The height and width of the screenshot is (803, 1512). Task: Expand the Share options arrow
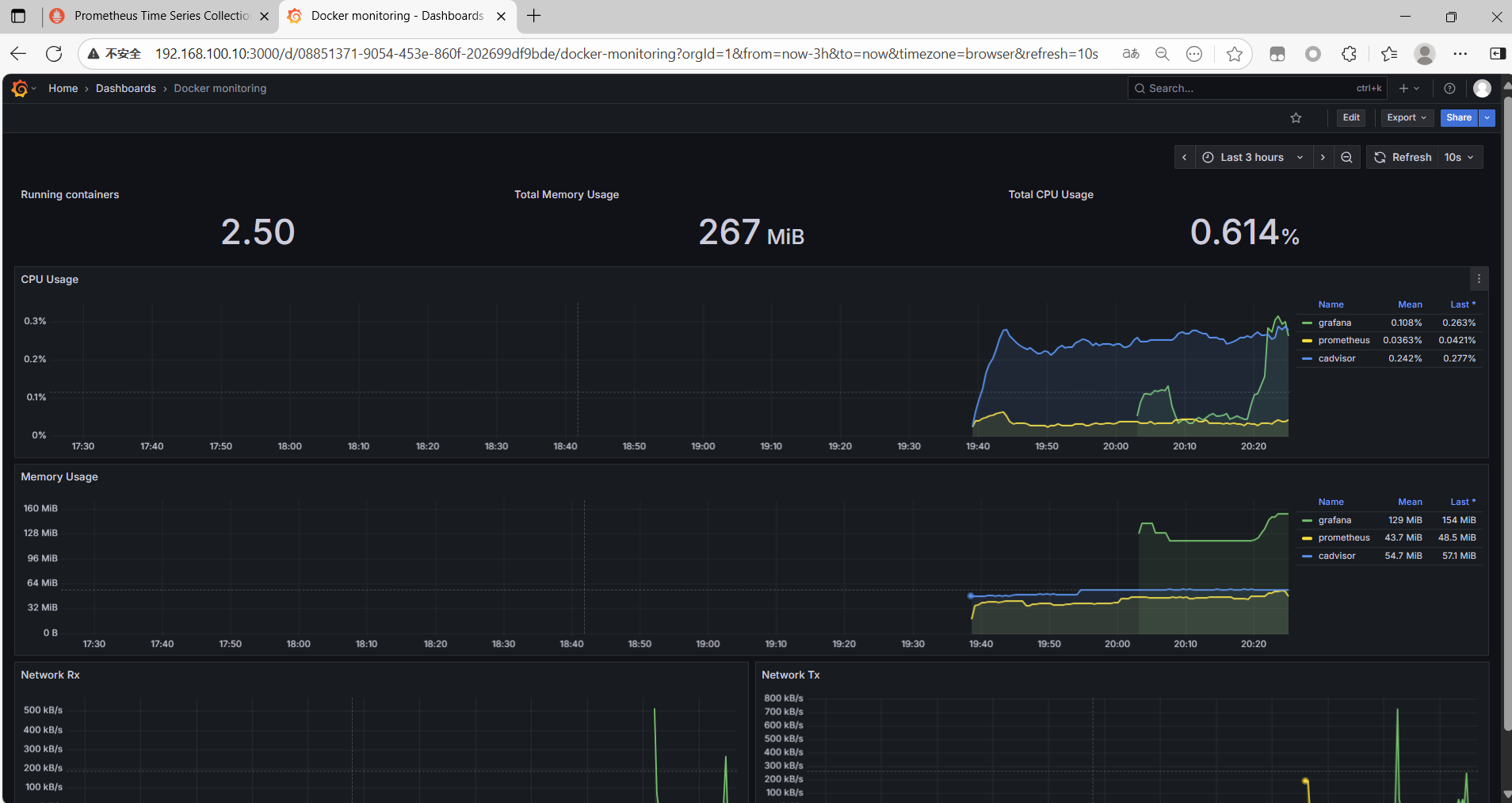1487,117
